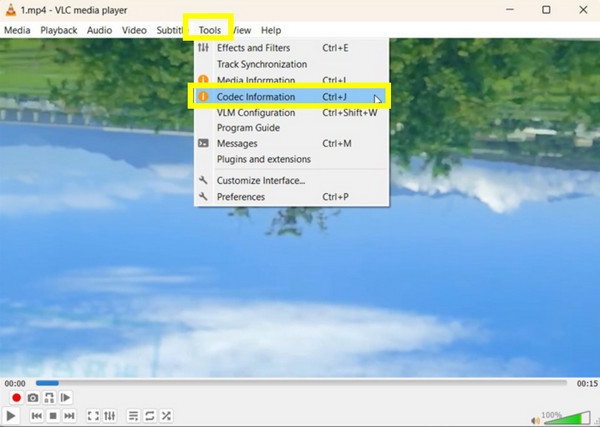The width and height of the screenshot is (600, 427).
Task: Open the Playback menu
Action: pyautogui.click(x=59, y=30)
